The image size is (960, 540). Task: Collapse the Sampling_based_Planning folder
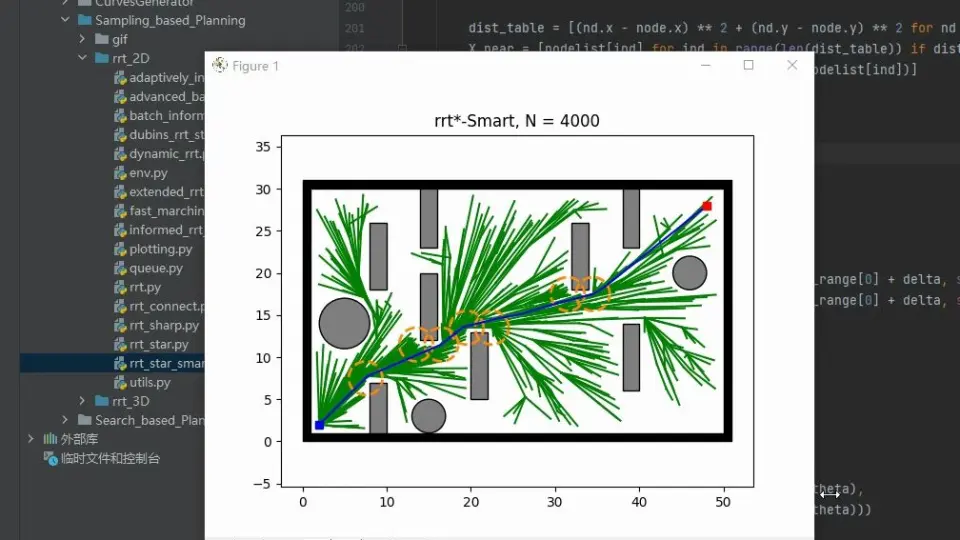[x=65, y=20]
